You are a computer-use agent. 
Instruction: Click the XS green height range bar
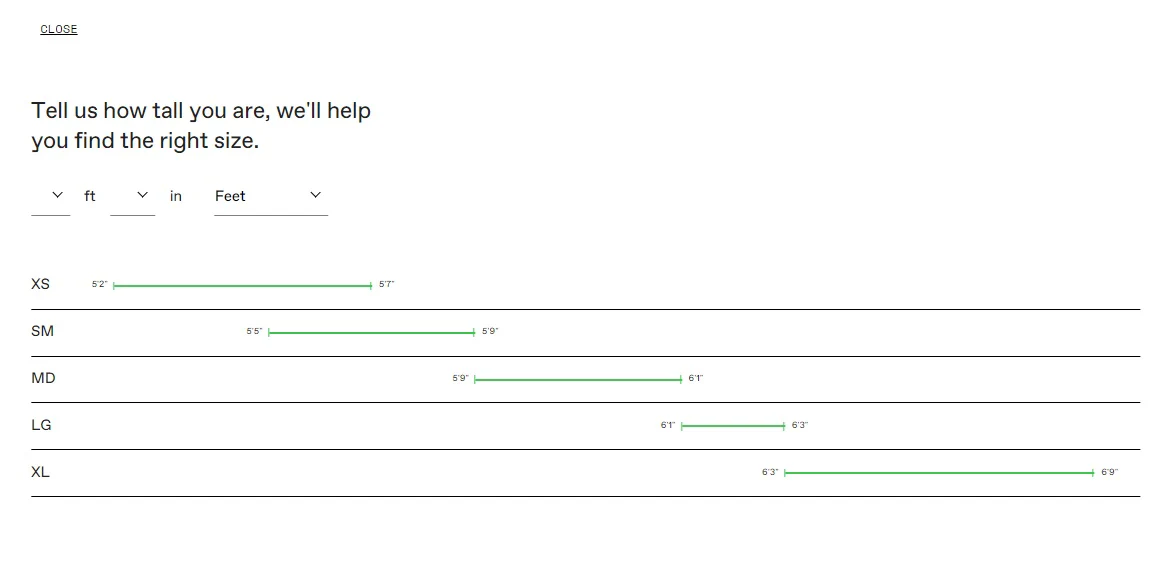coord(242,286)
